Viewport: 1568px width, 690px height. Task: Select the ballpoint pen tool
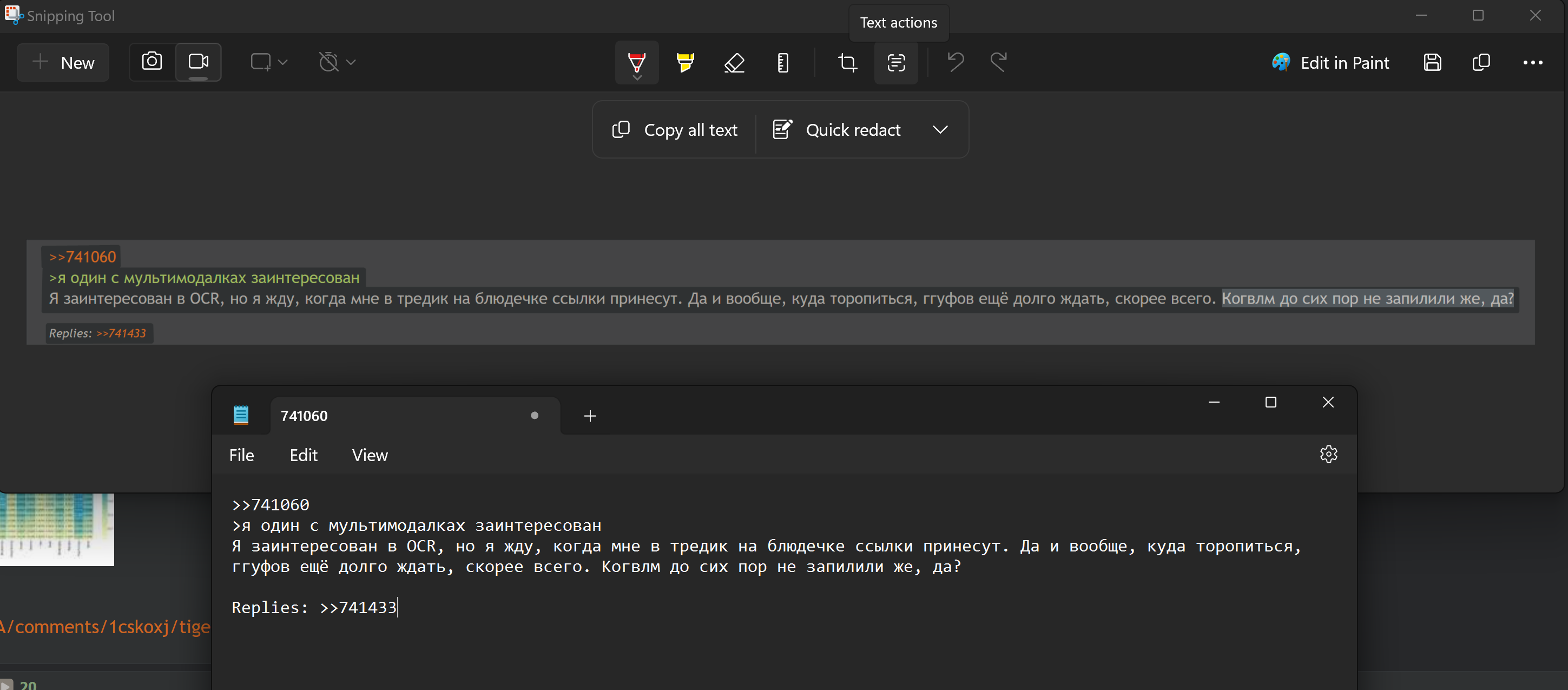(x=636, y=62)
